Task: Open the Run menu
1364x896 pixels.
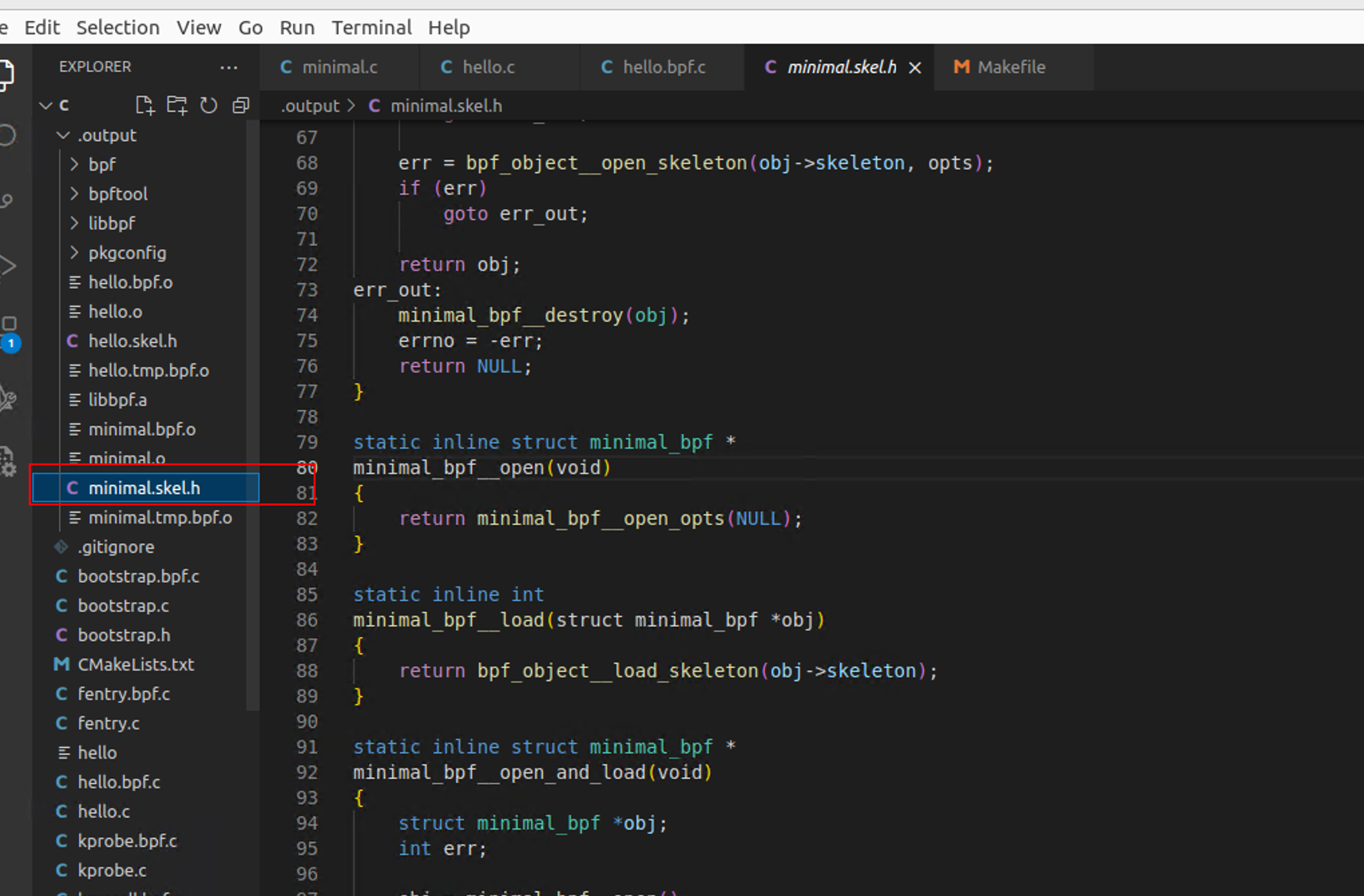Action: point(297,27)
